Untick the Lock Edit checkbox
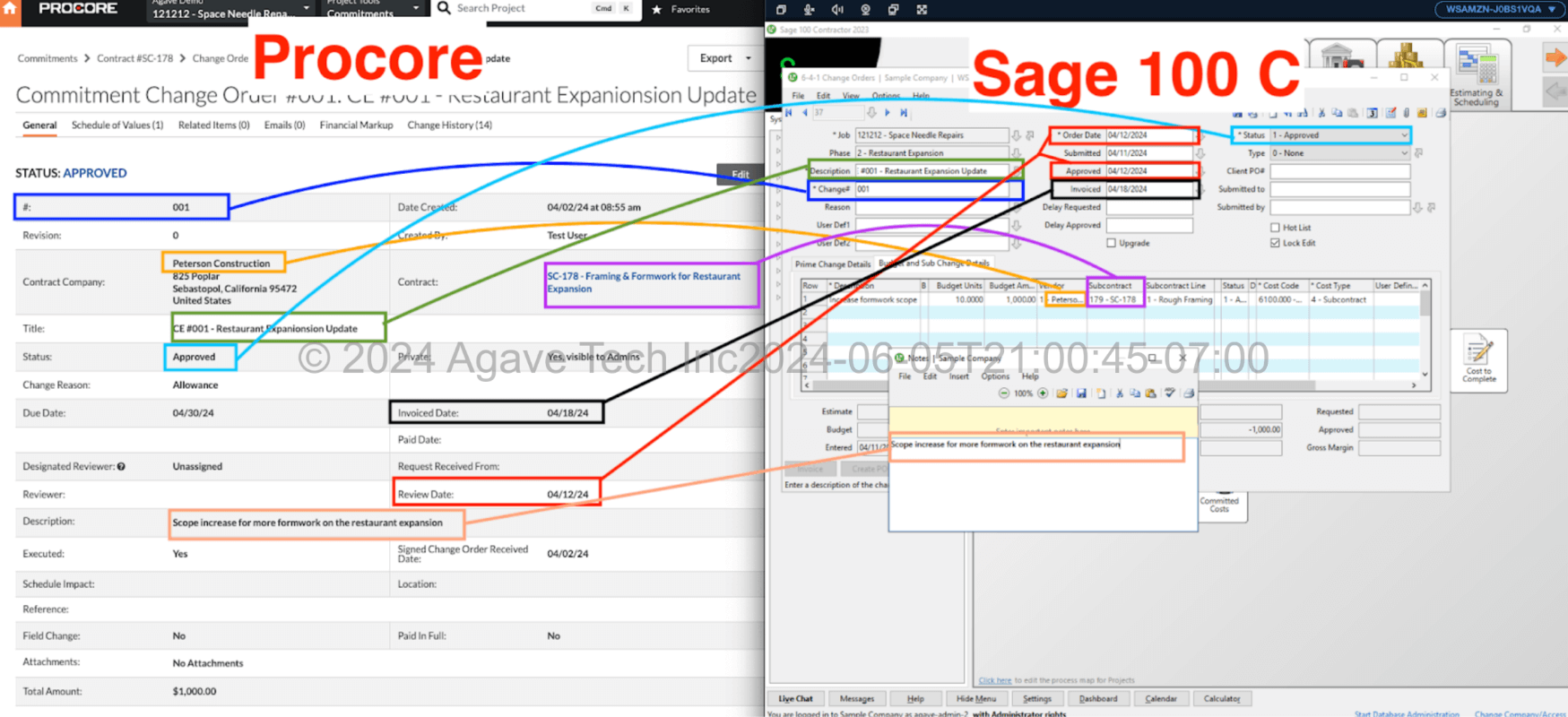The image size is (1568, 717). pyautogui.click(x=1275, y=243)
